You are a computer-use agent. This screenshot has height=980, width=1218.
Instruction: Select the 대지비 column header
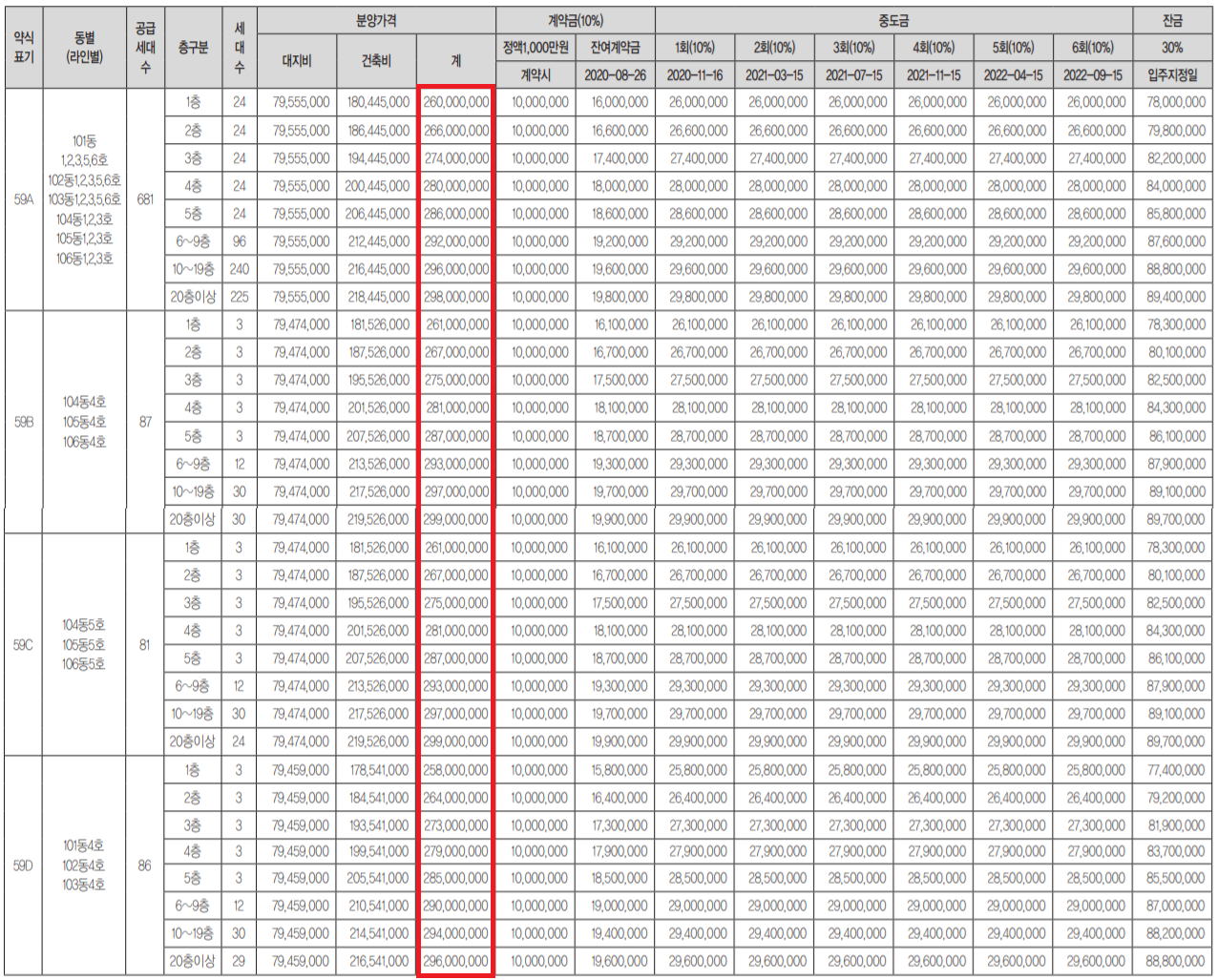point(297,61)
